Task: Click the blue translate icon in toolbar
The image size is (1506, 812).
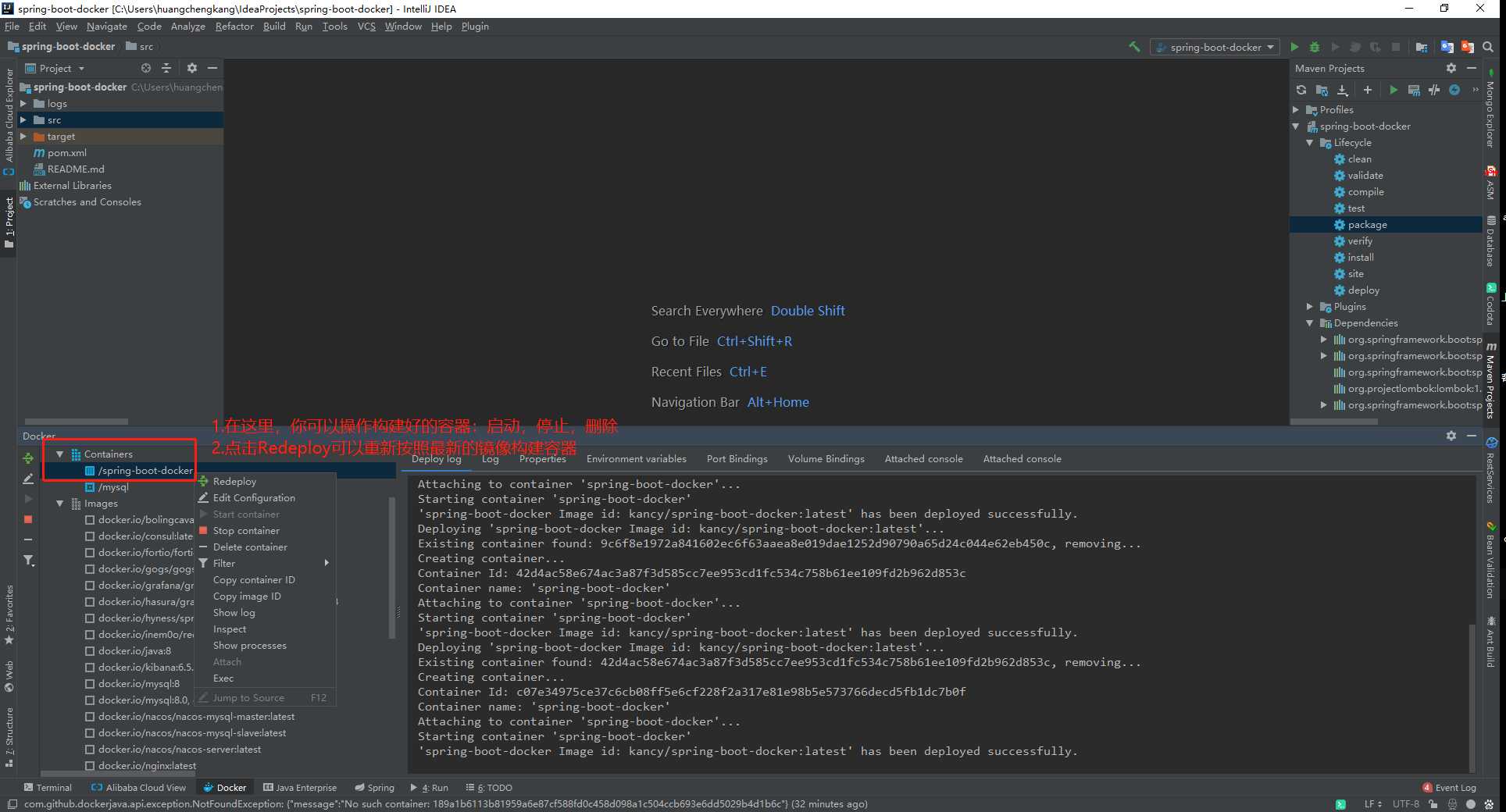Action: click(1447, 47)
